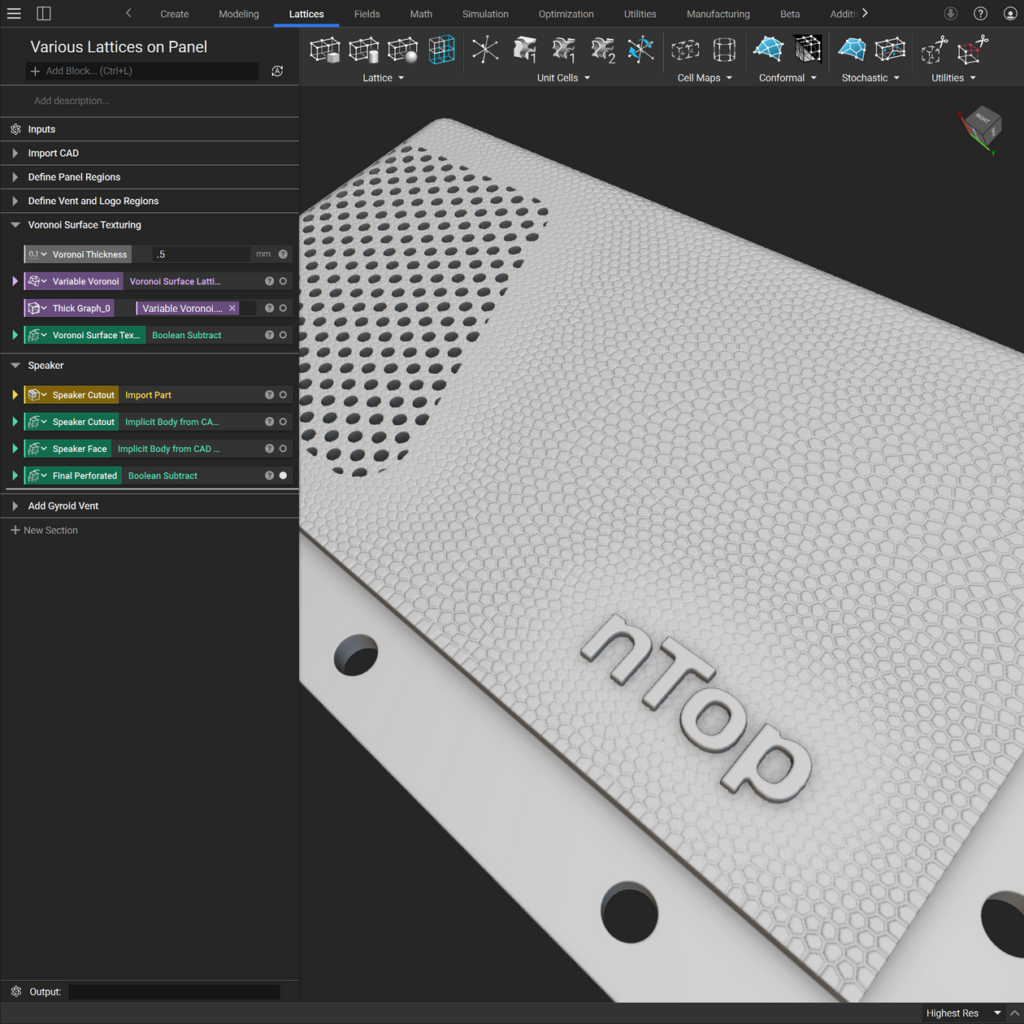Expand Define Vent and Logo Regions section

pyautogui.click(x=15, y=201)
